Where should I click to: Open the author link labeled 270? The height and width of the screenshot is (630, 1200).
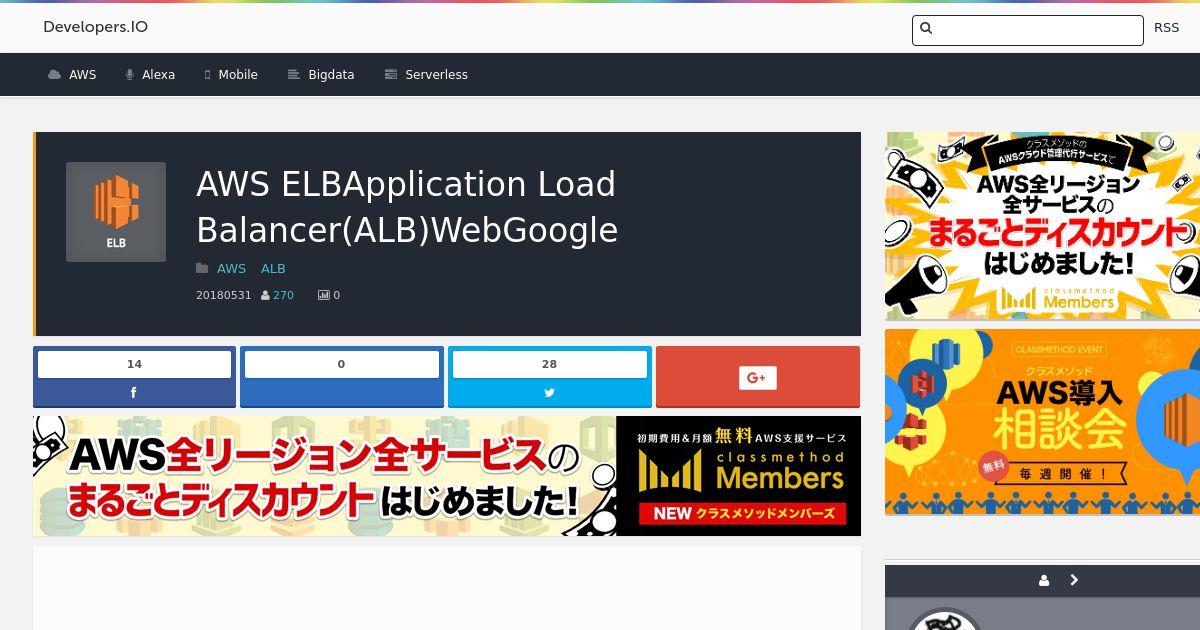click(x=283, y=295)
